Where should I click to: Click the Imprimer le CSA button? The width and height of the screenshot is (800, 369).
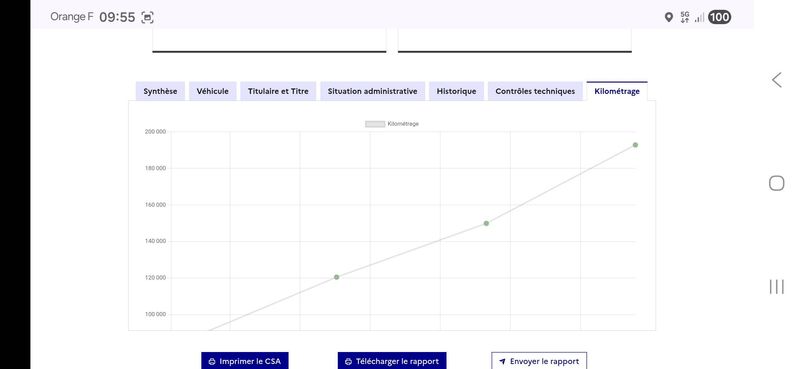(245, 361)
